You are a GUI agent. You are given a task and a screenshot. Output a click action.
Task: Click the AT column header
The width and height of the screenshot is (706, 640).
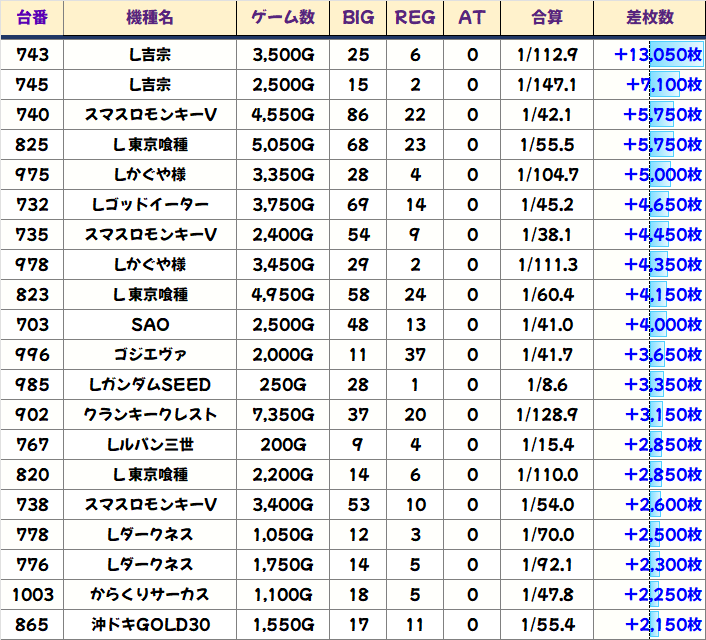tap(472, 18)
